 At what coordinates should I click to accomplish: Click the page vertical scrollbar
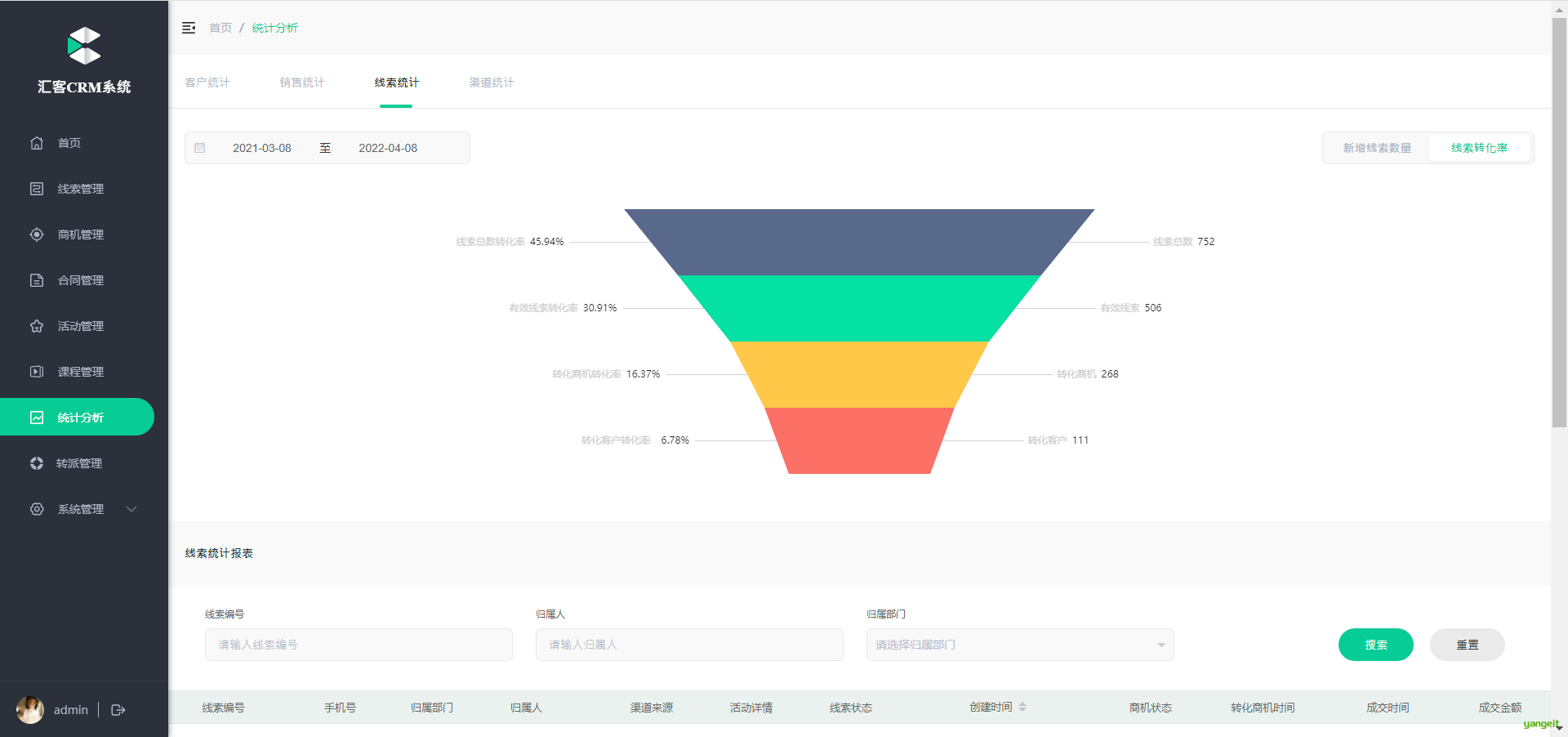point(1559,221)
